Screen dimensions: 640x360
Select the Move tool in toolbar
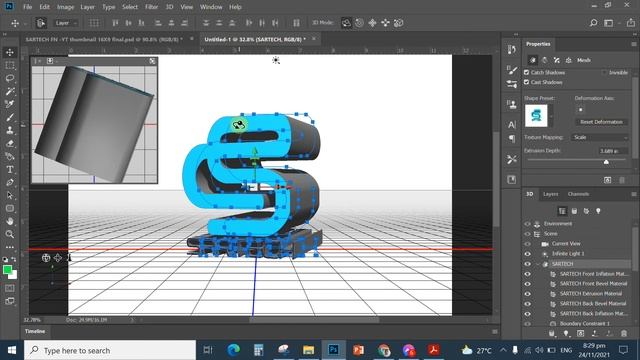(x=10, y=52)
